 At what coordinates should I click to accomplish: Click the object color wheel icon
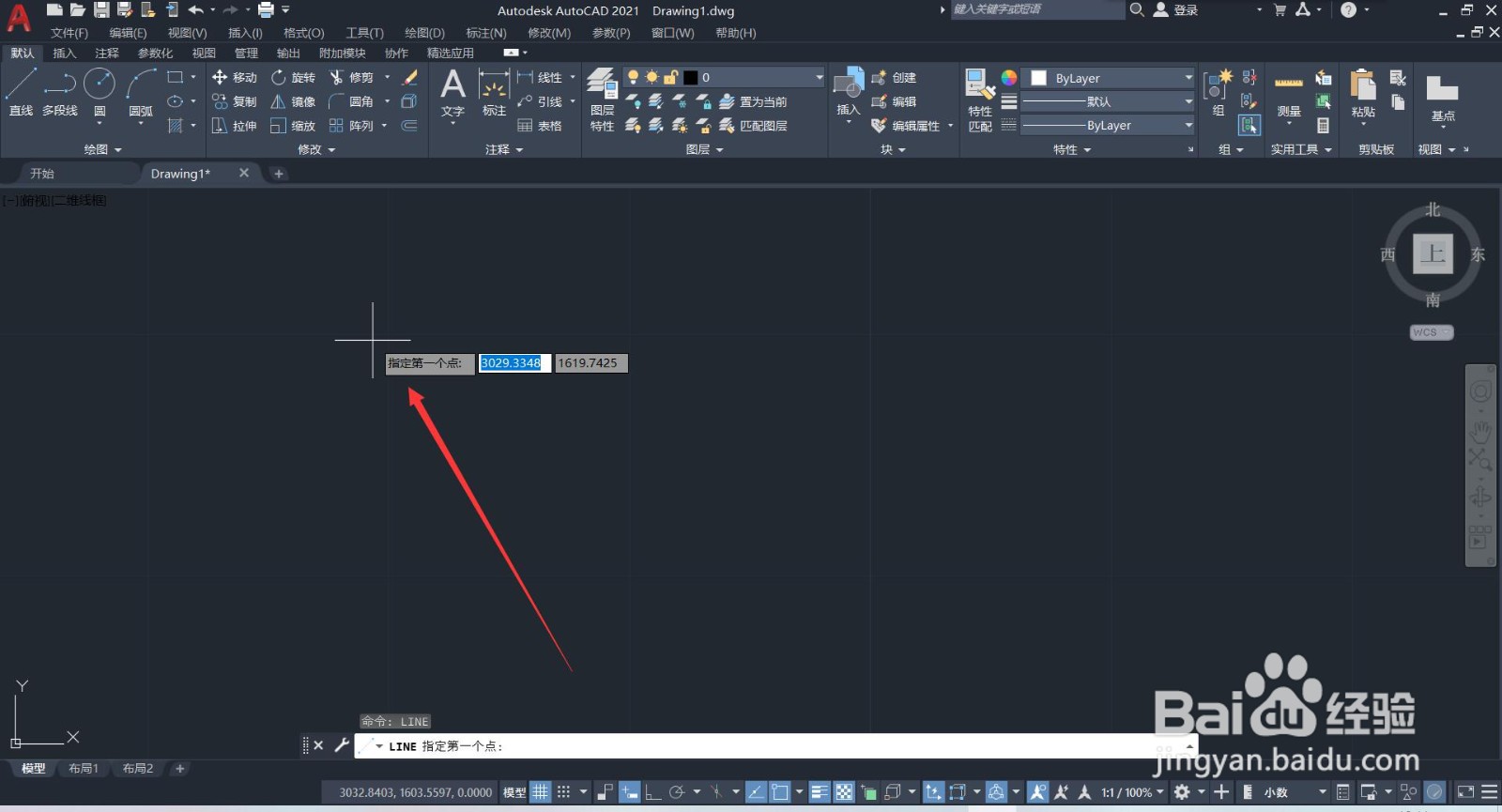[x=1008, y=78]
